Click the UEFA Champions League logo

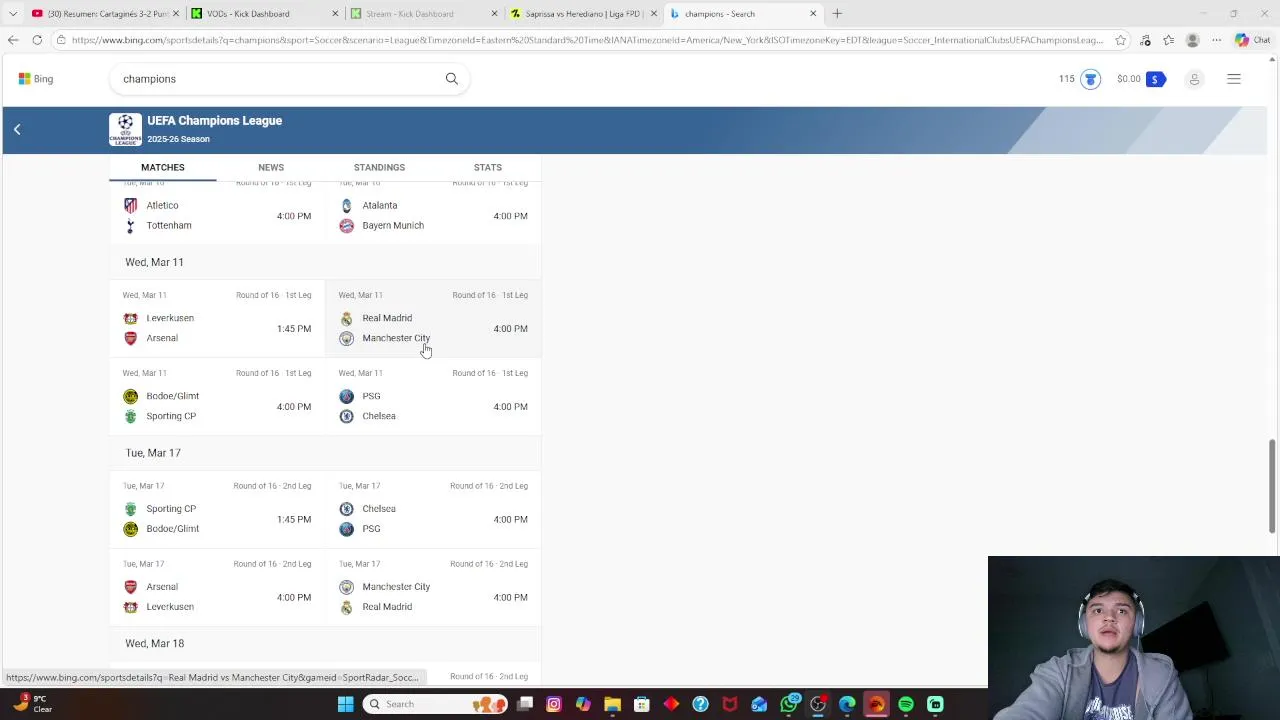point(125,130)
